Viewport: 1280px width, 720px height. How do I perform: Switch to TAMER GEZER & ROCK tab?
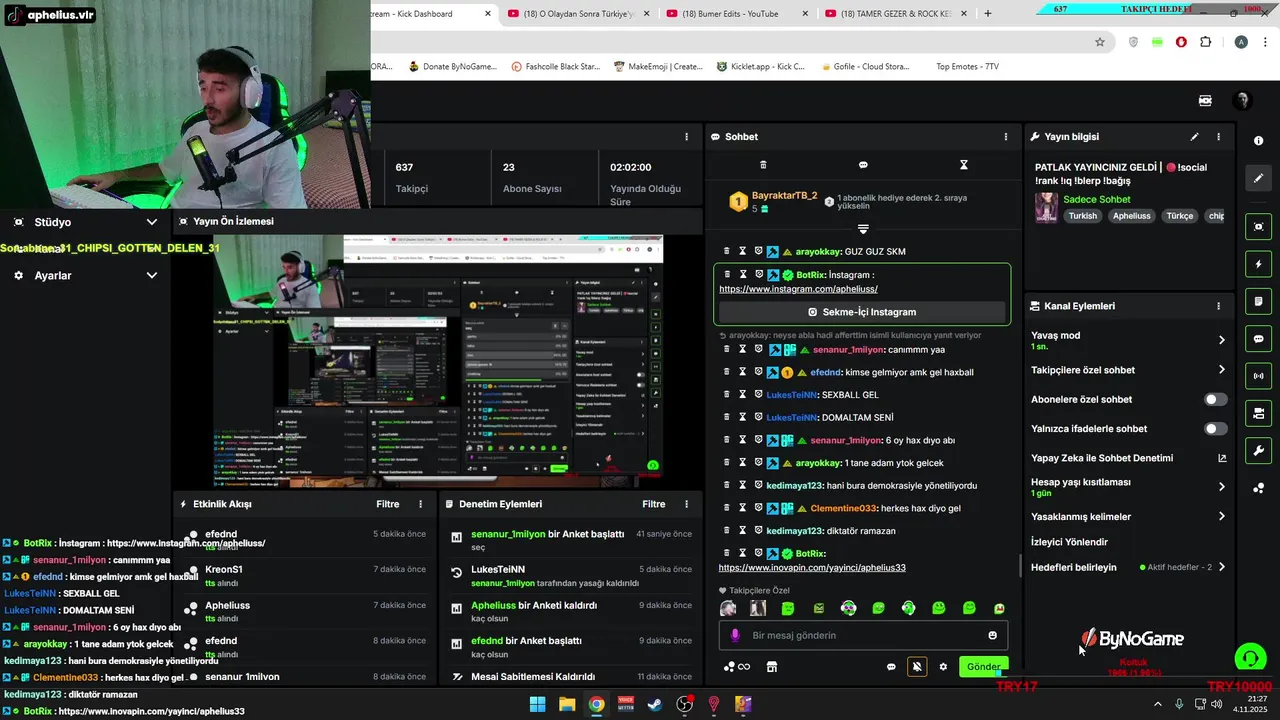tap(894, 14)
